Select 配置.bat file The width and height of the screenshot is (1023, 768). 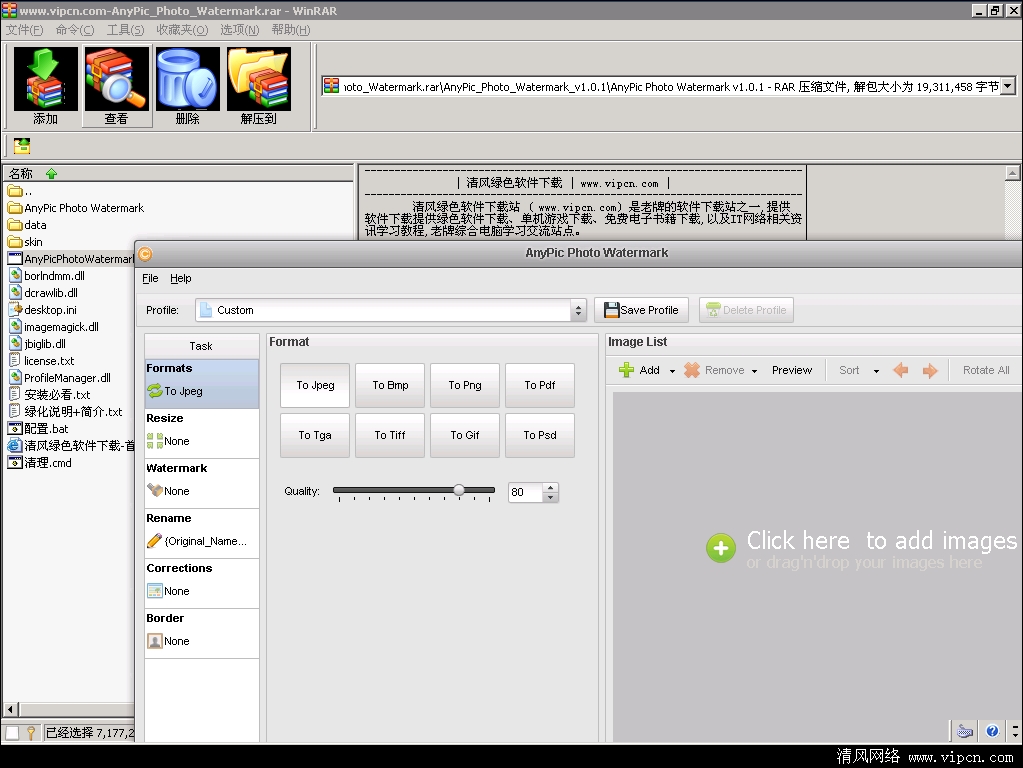pyautogui.click(x=38, y=429)
